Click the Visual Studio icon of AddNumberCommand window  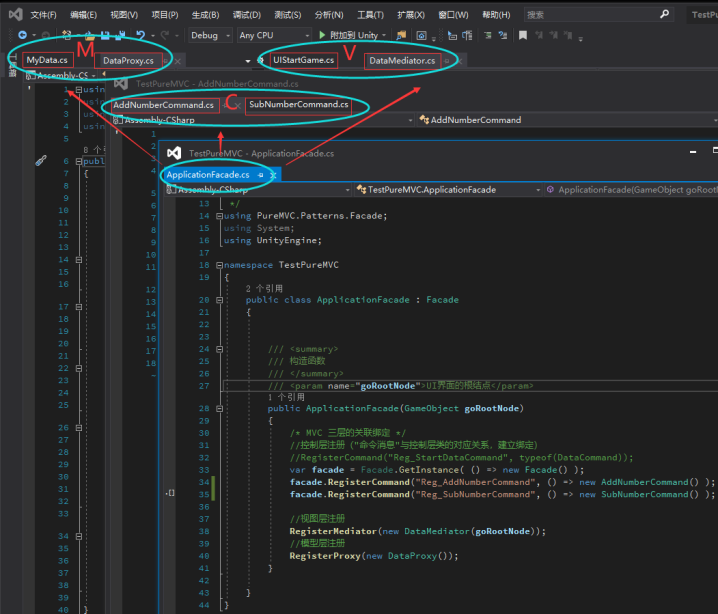(x=121, y=84)
